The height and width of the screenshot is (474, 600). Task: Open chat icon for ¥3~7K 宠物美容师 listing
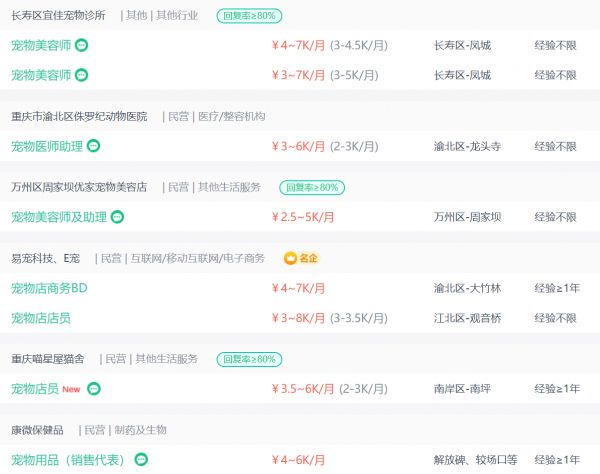click(x=81, y=75)
